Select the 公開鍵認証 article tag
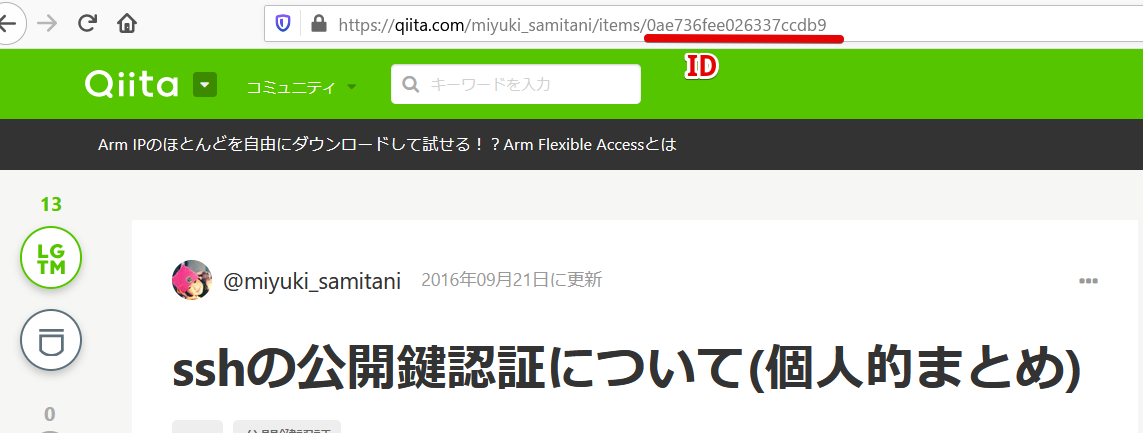The height and width of the screenshot is (433, 1143). click(x=287, y=427)
